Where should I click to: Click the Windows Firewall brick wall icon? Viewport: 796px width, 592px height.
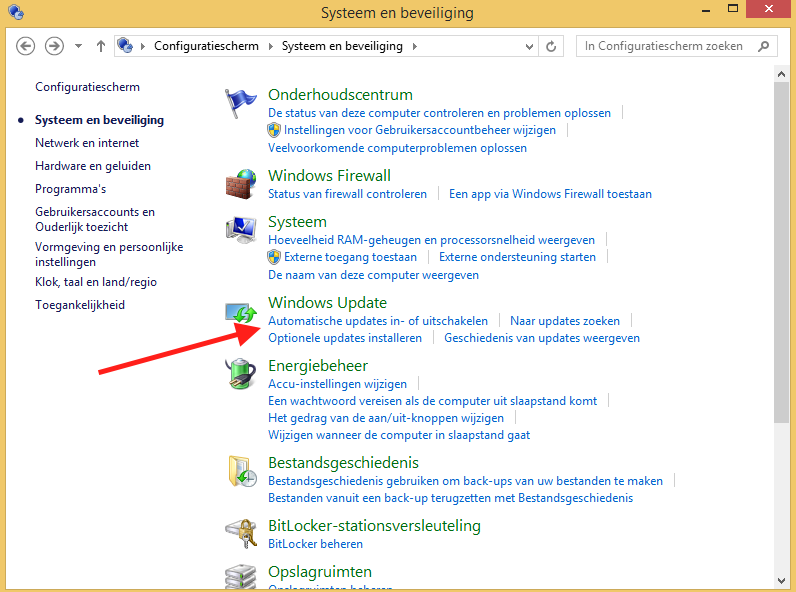click(241, 185)
